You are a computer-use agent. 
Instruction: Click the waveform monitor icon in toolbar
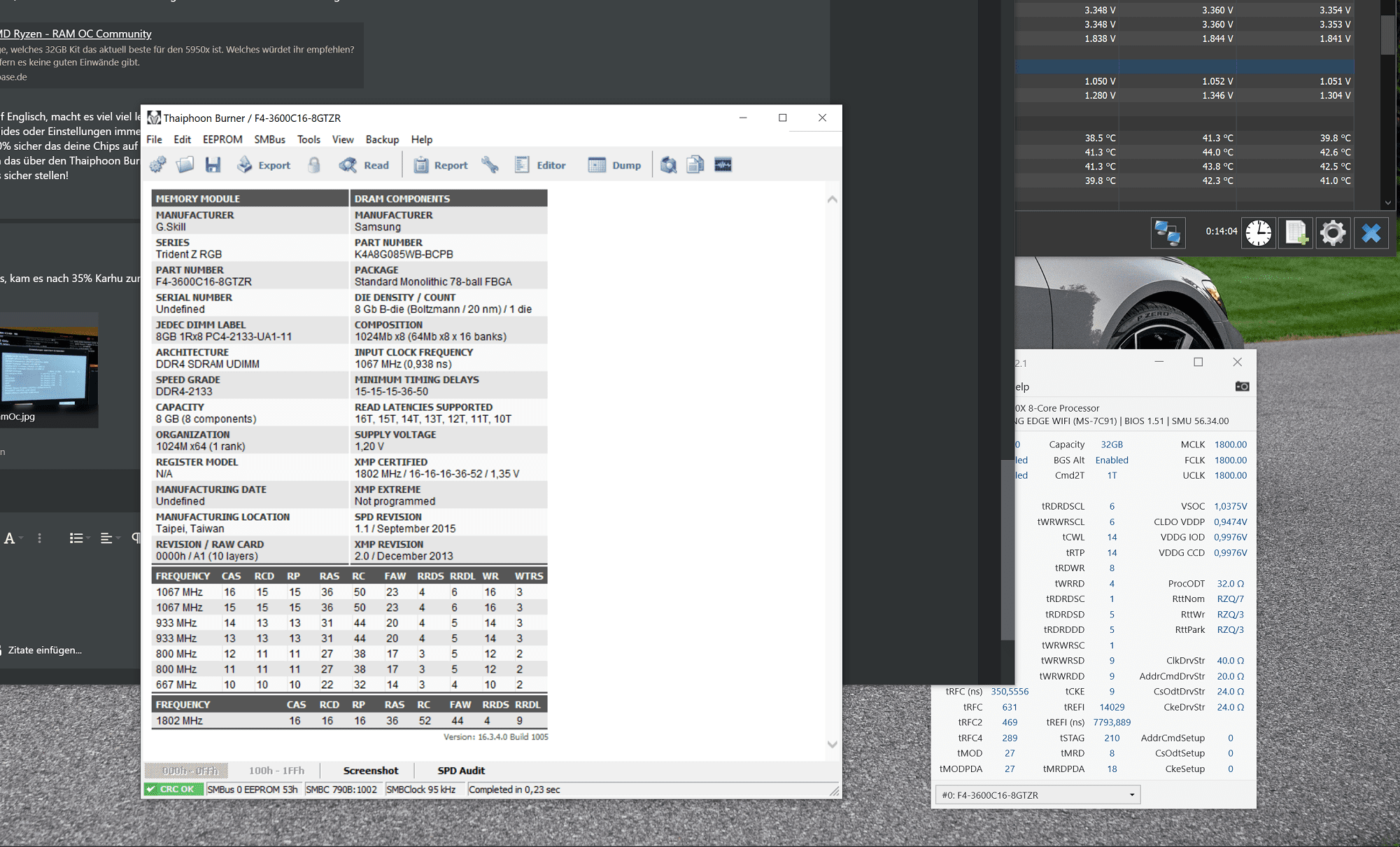click(x=723, y=165)
